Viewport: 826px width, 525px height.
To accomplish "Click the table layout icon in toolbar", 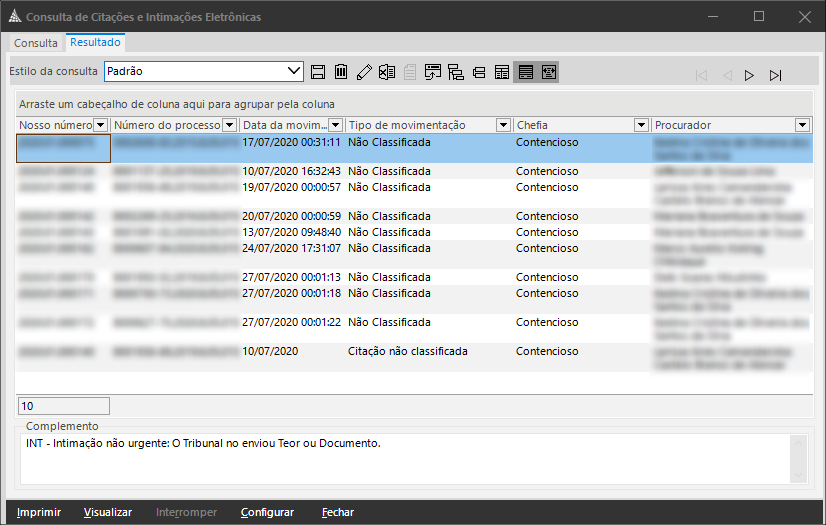I will tap(502, 72).
